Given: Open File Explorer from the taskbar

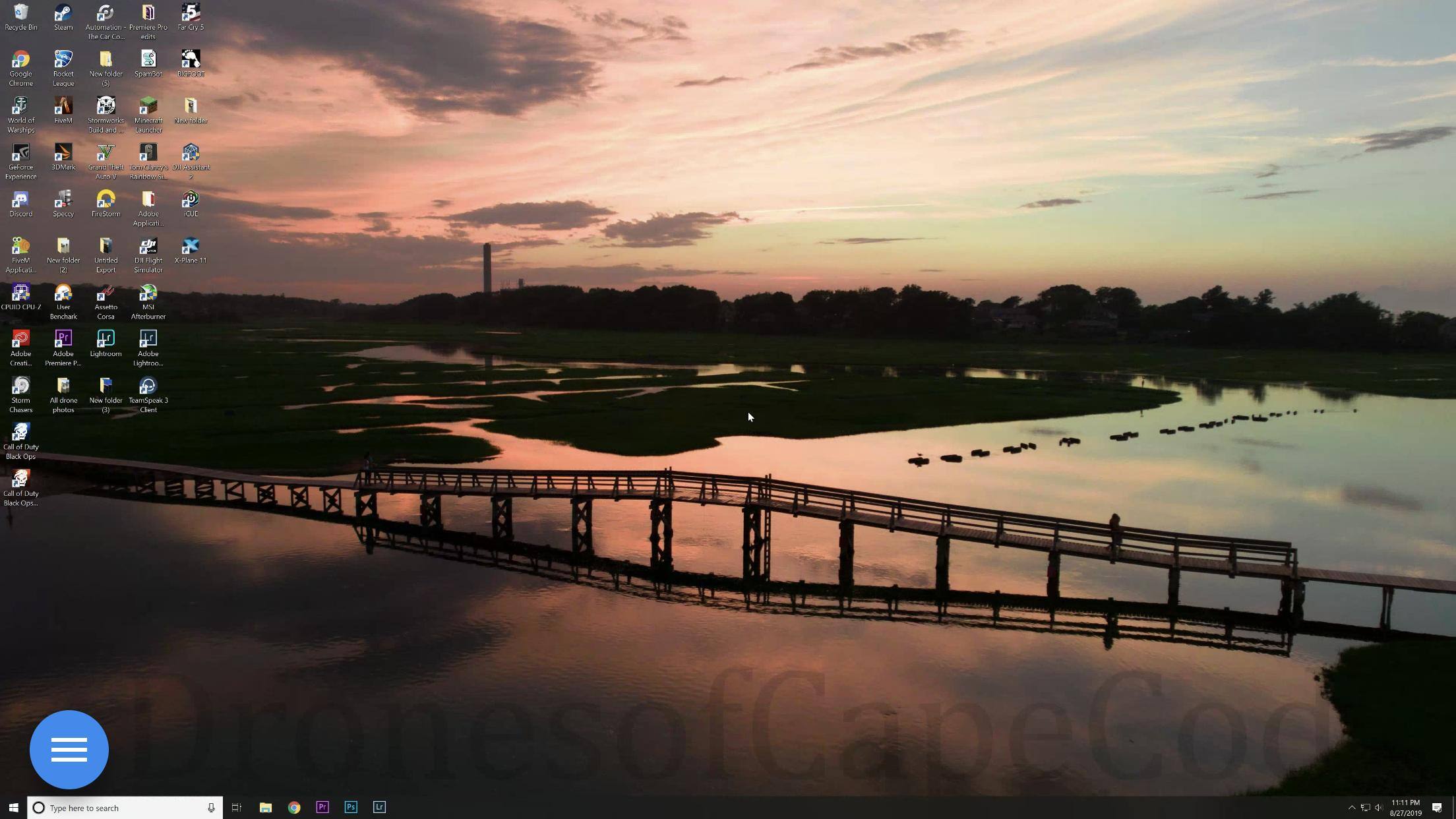Looking at the screenshot, I should pos(266,807).
